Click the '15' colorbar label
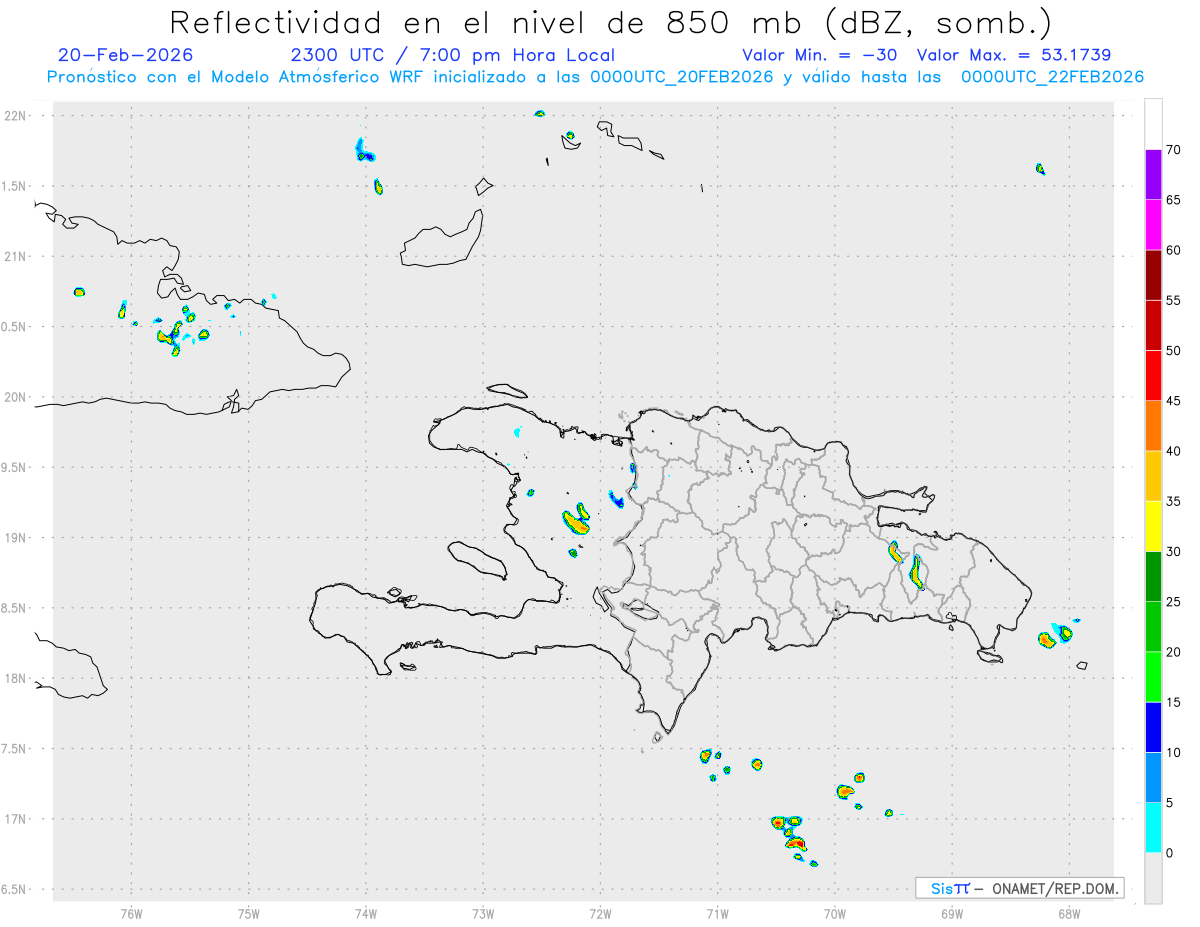Screen dimensions: 1200x927 point(1173,702)
